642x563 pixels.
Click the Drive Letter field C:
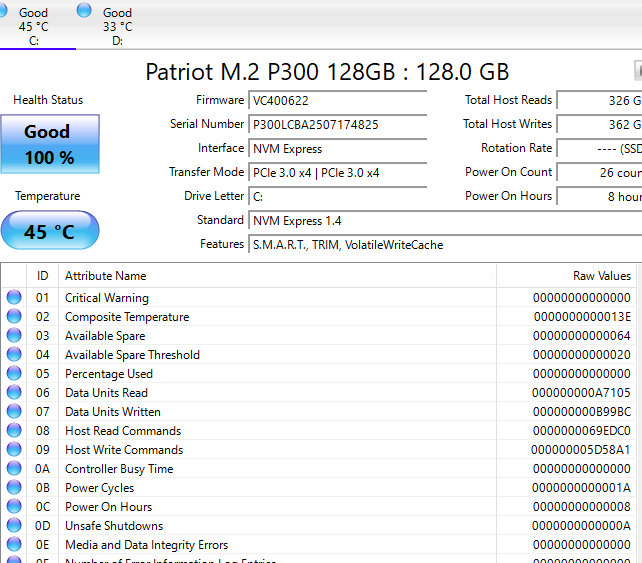coord(337,197)
